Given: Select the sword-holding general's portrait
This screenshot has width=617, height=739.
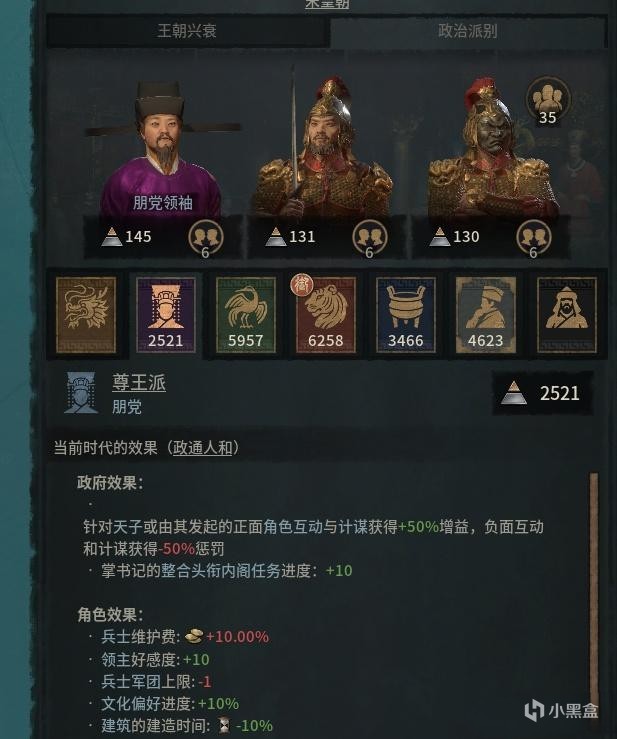Looking at the screenshot, I should point(323,146).
